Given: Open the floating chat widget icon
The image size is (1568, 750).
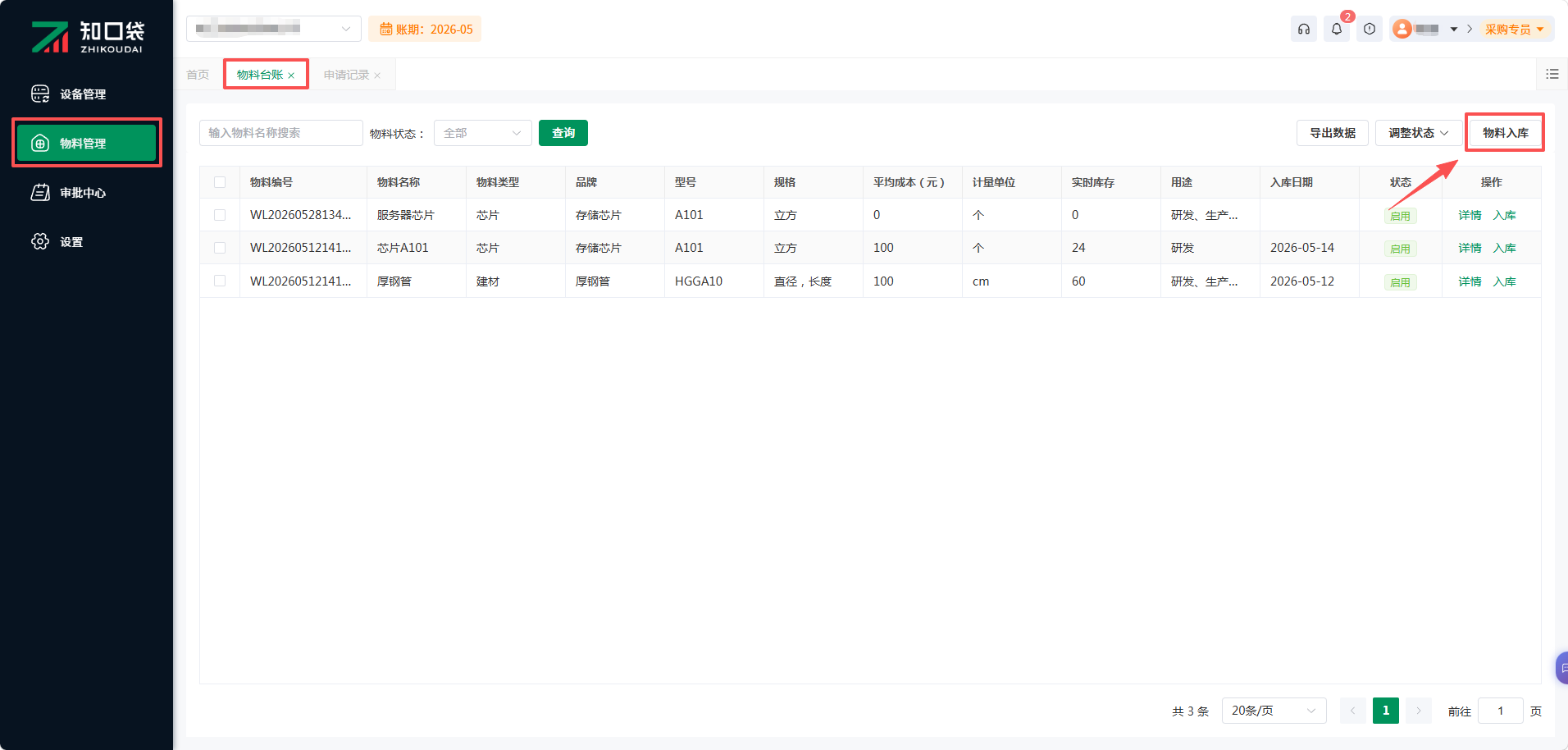Looking at the screenshot, I should tap(1562, 668).
